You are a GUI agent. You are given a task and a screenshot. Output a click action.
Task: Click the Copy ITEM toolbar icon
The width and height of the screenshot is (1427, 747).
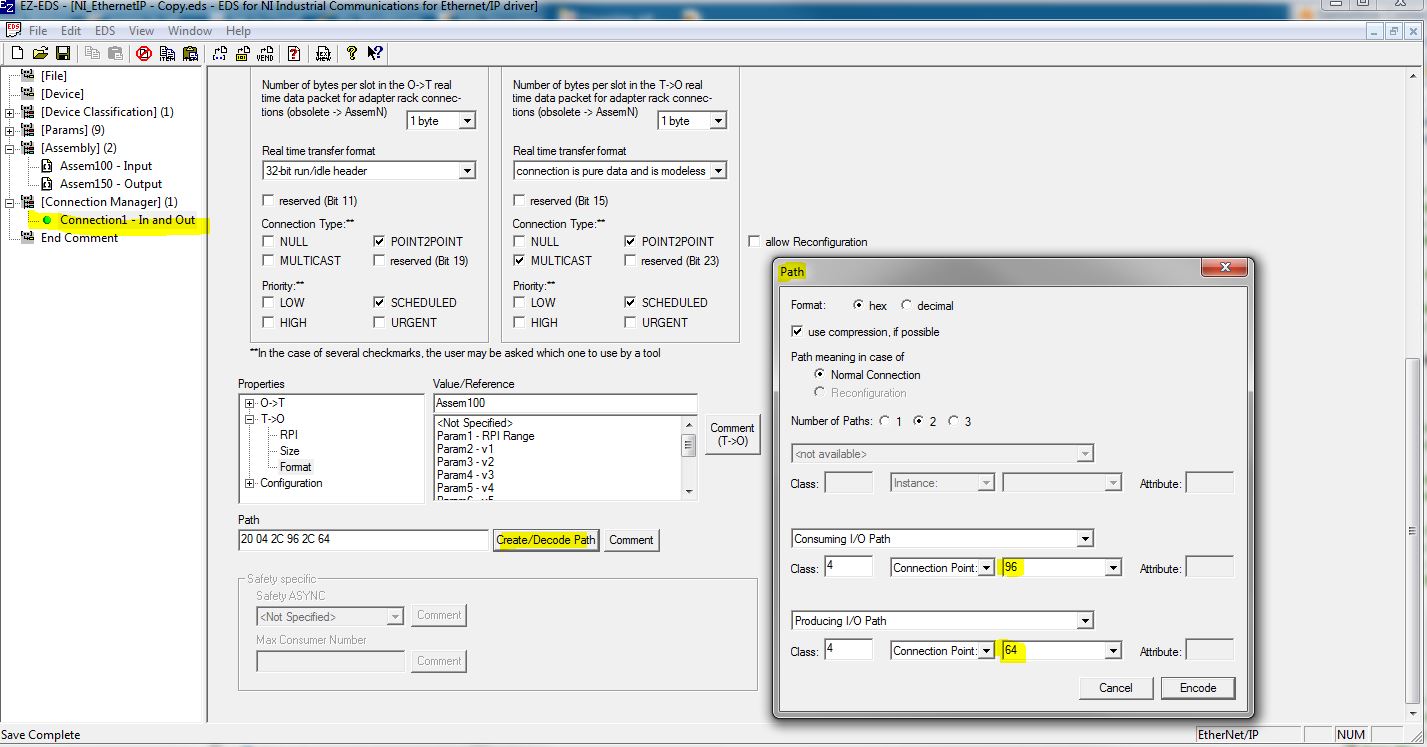point(167,53)
